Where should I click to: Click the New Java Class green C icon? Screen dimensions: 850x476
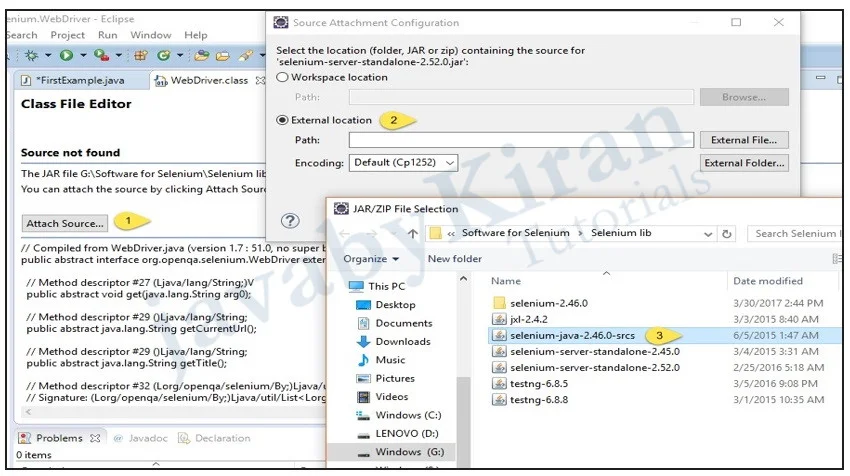pos(163,55)
